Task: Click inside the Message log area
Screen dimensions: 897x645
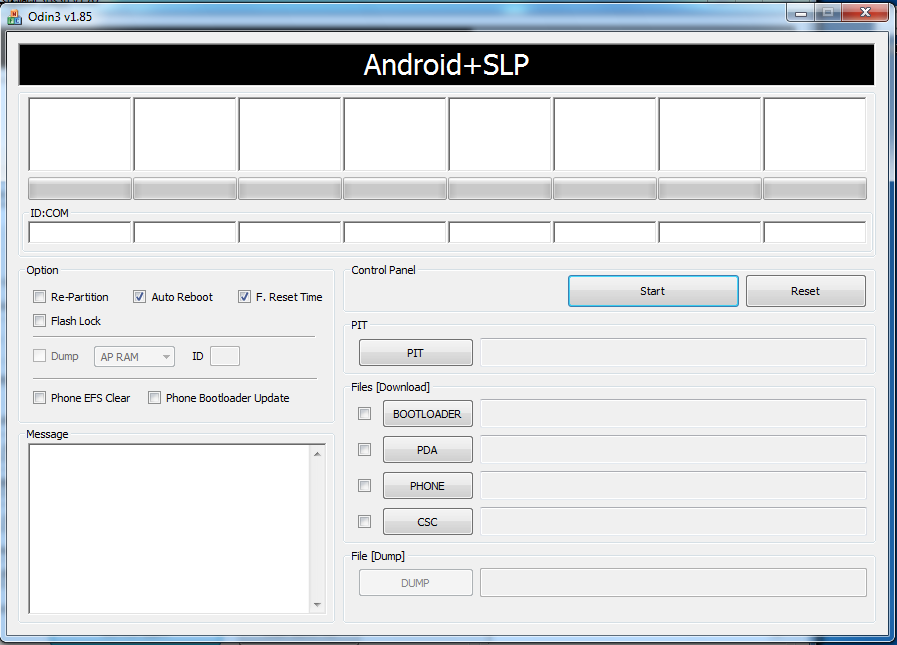Action: (169, 529)
